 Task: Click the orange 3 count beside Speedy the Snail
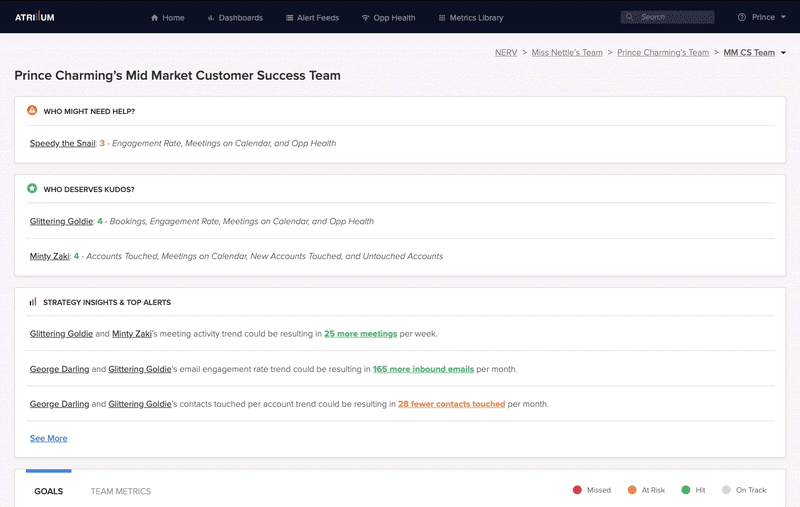pyautogui.click(x=102, y=143)
